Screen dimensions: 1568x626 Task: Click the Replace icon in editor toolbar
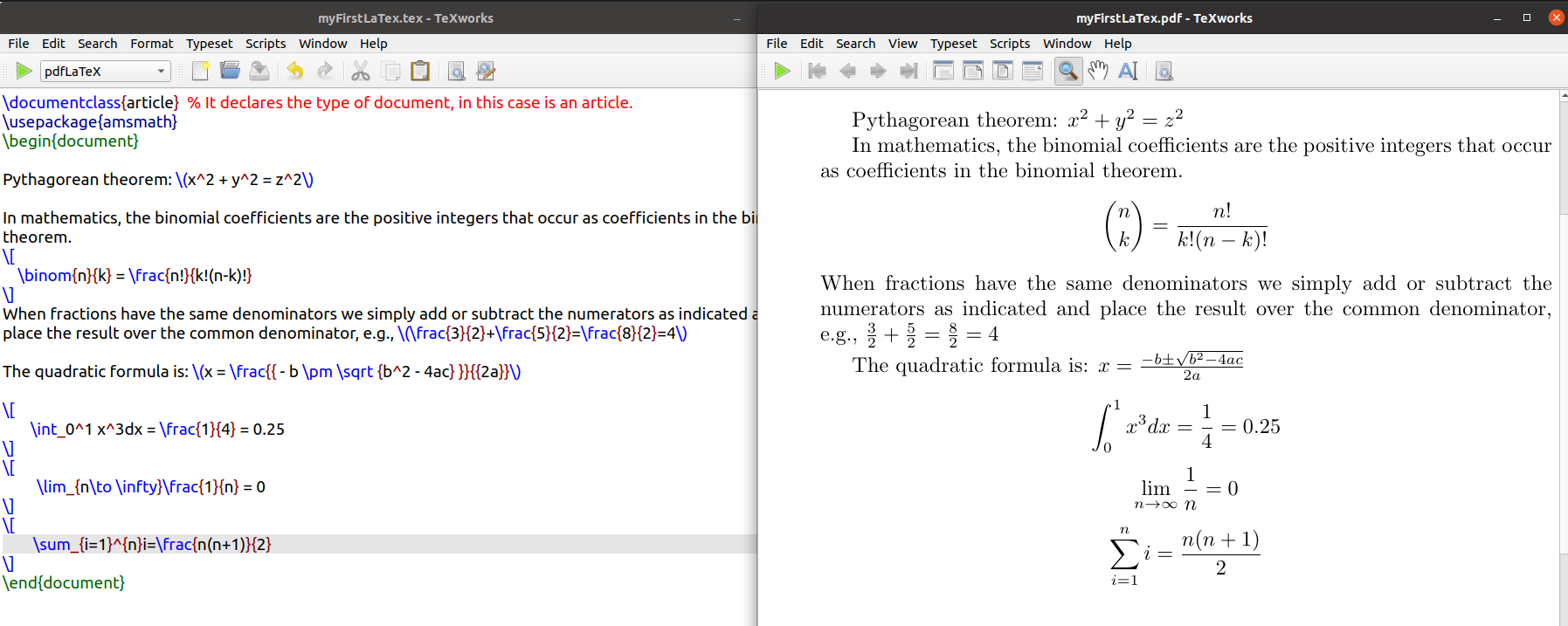[486, 72]
